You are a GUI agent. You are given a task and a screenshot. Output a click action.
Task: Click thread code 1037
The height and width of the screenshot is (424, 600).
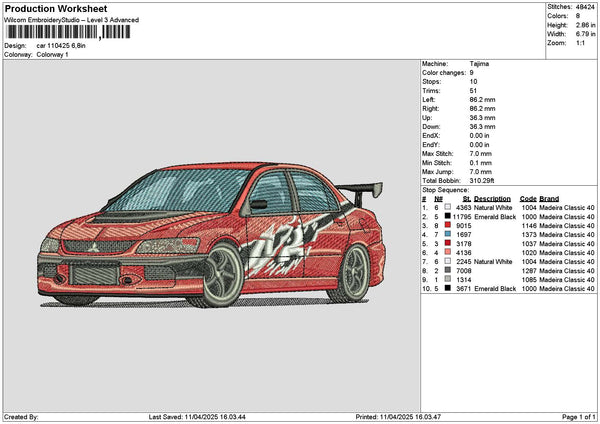coord(529,243)
